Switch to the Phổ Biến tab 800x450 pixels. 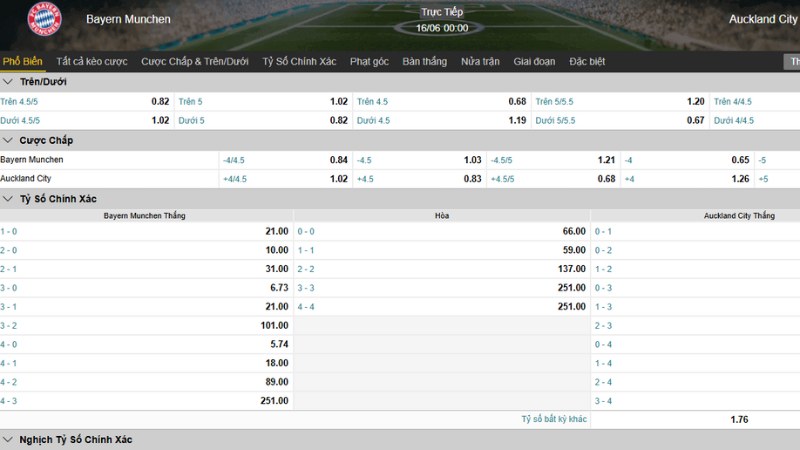tap(22, 61)
